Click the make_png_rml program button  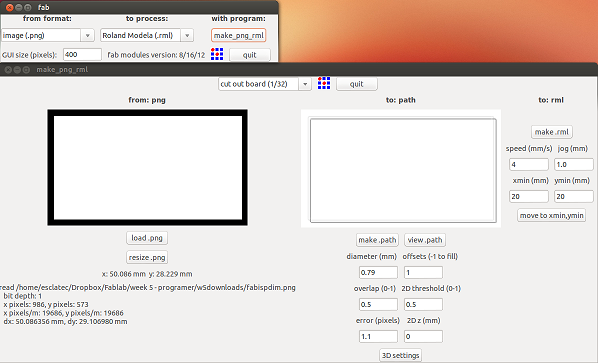(x=239, y=35)
